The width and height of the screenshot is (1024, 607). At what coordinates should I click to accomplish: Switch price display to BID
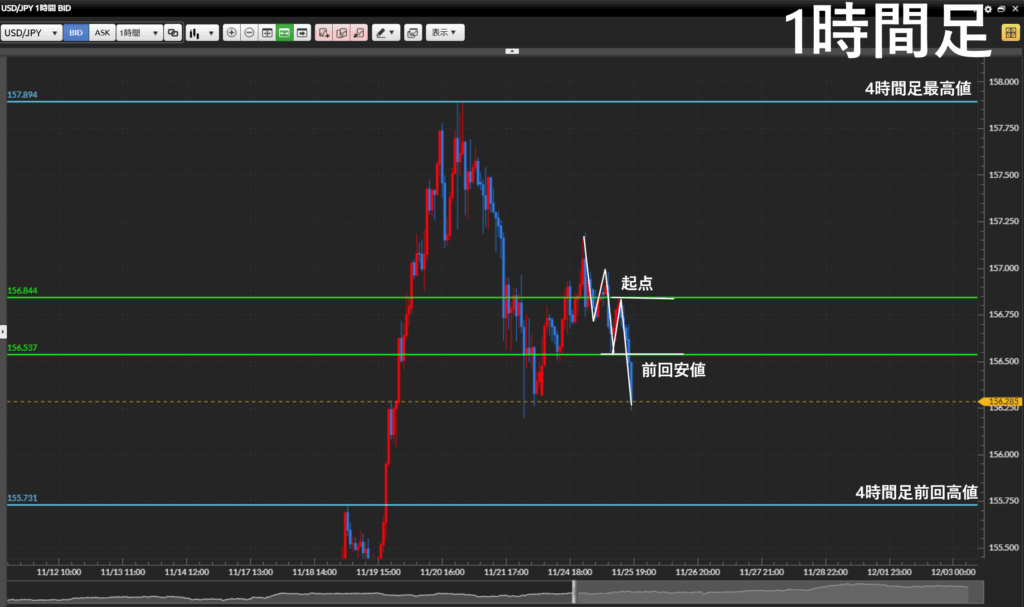point(76,32)
